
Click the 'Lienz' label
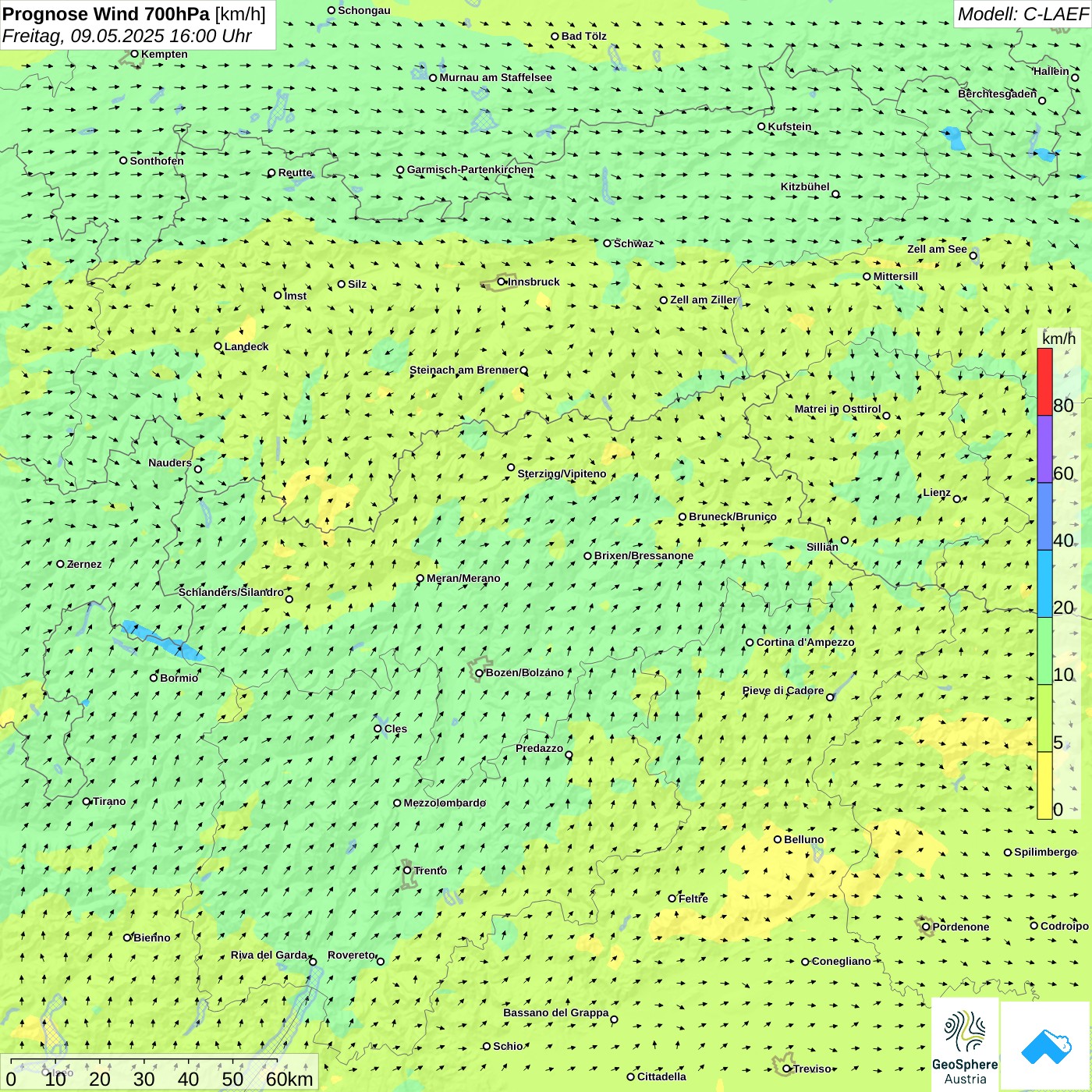[937, 492]
